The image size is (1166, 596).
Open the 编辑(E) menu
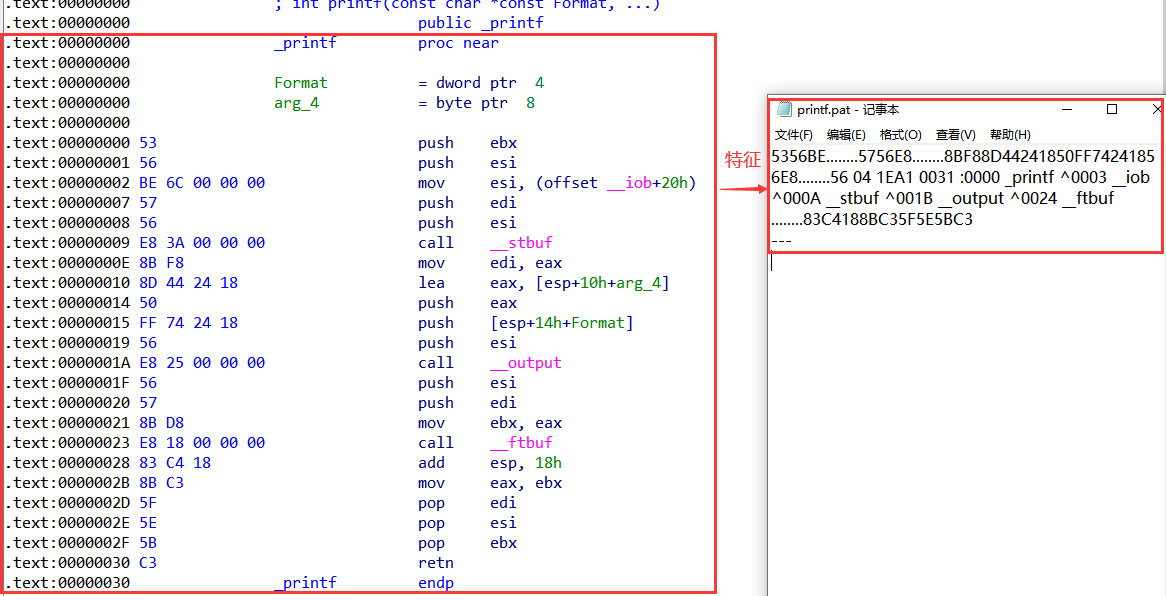click(846, 135)
